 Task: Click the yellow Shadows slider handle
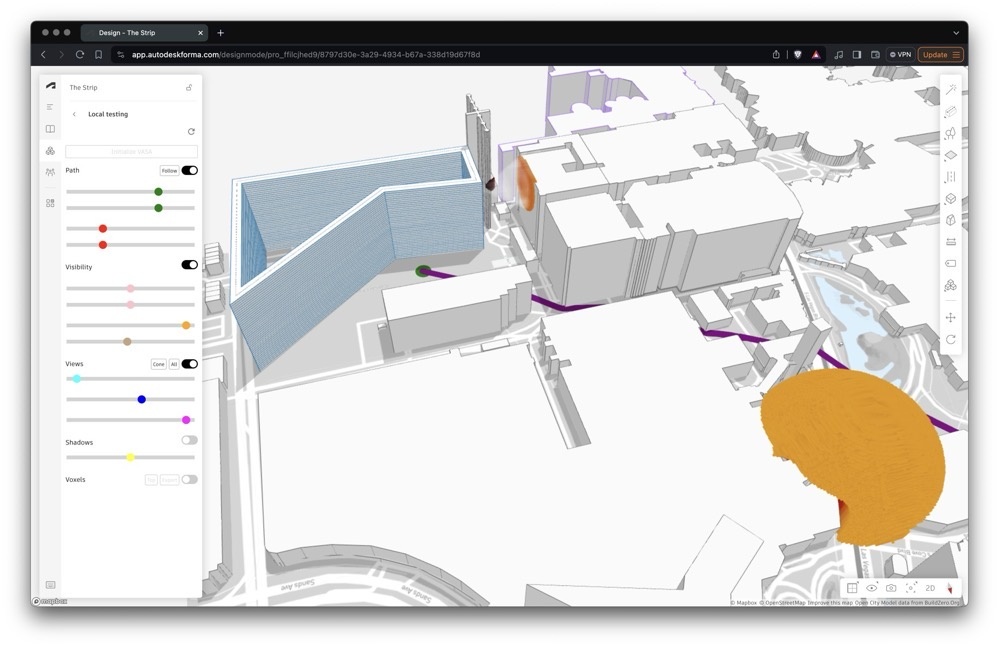[x=130, y=457]
